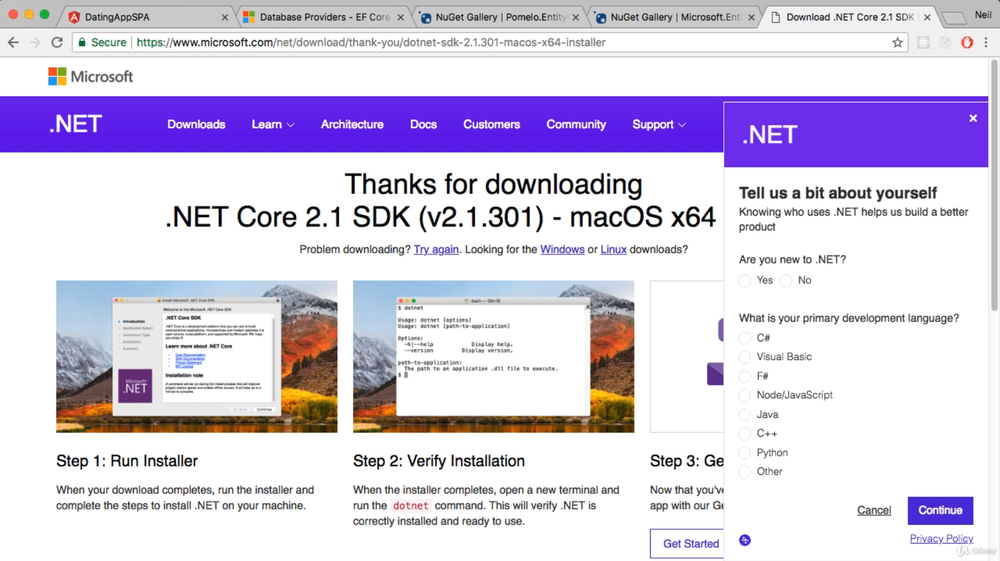Reload the page with refresh icon
Screen dimensions: 1000x561
click(57, 43)
